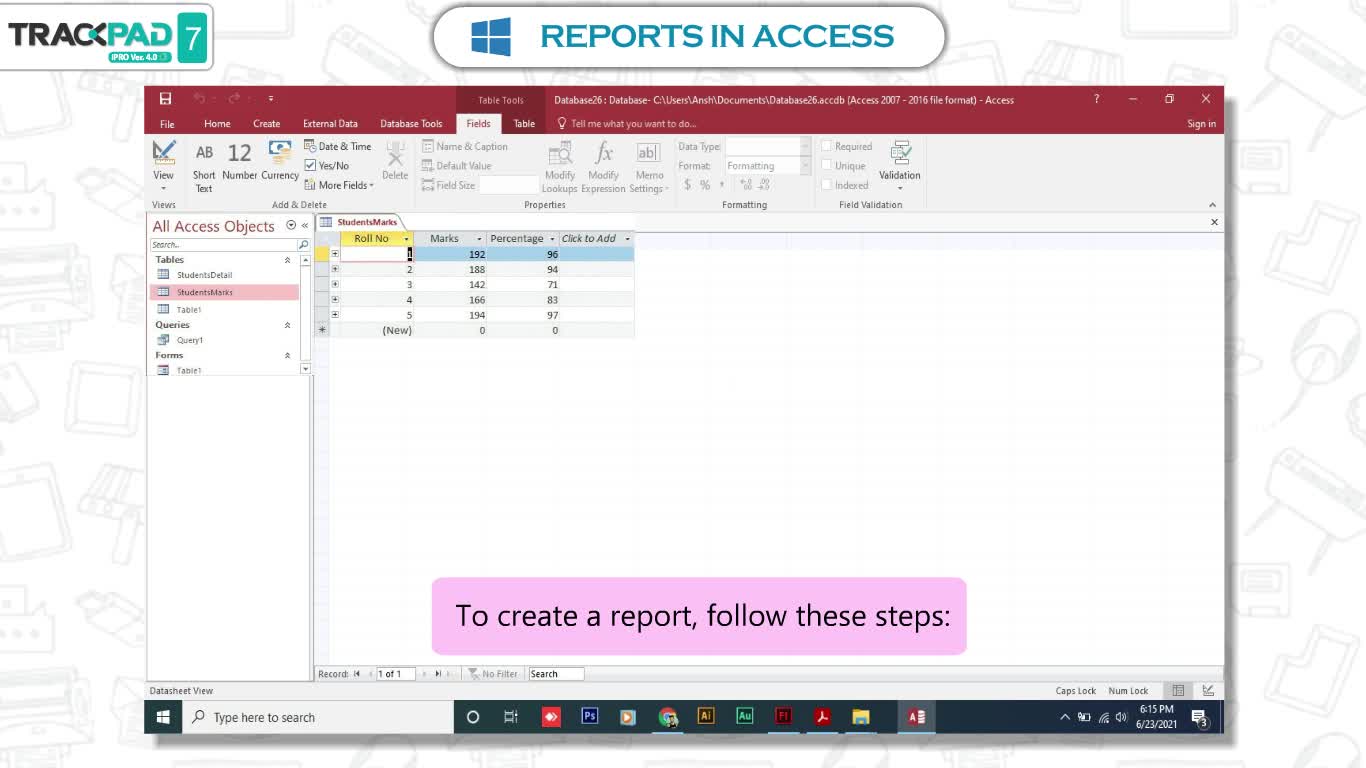Toggle the Unique checkbox
This screenshot has width=1366, height=768.
(x=826, y=166)
